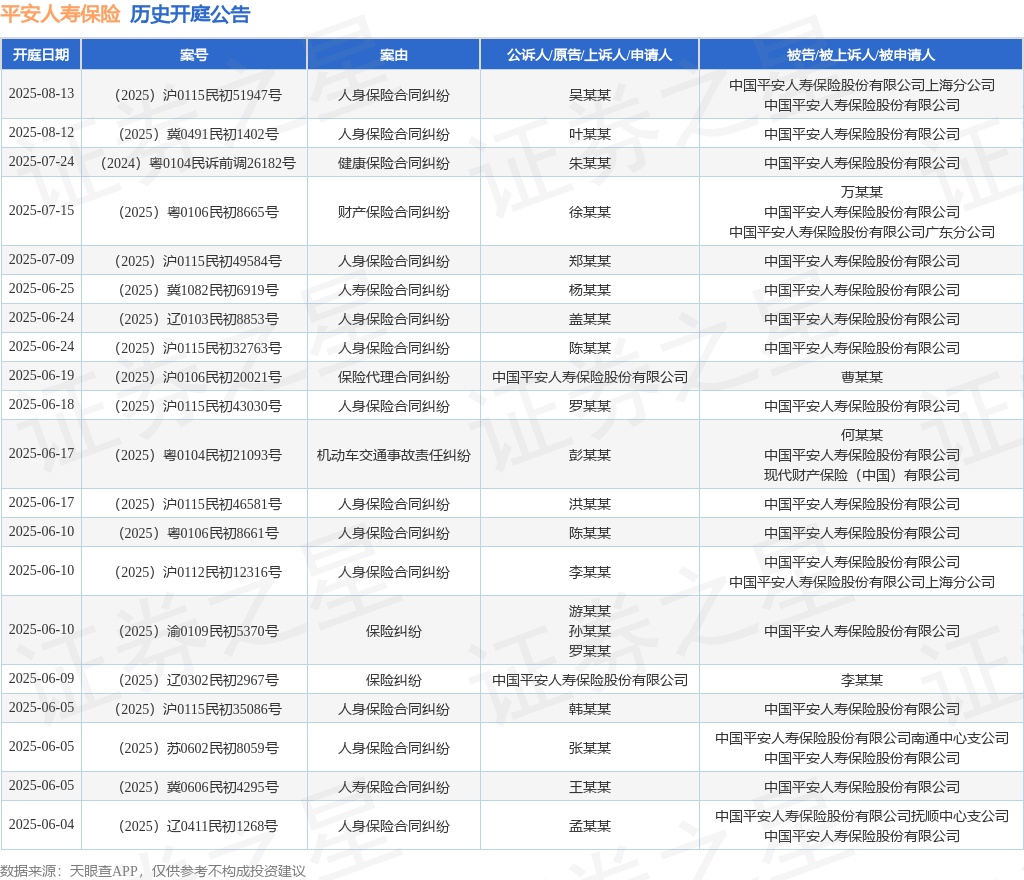
Task: Click defendant 中国平安人寿保险股份有限公司抚顺中心支公司
Action: (x=862, y=816)
